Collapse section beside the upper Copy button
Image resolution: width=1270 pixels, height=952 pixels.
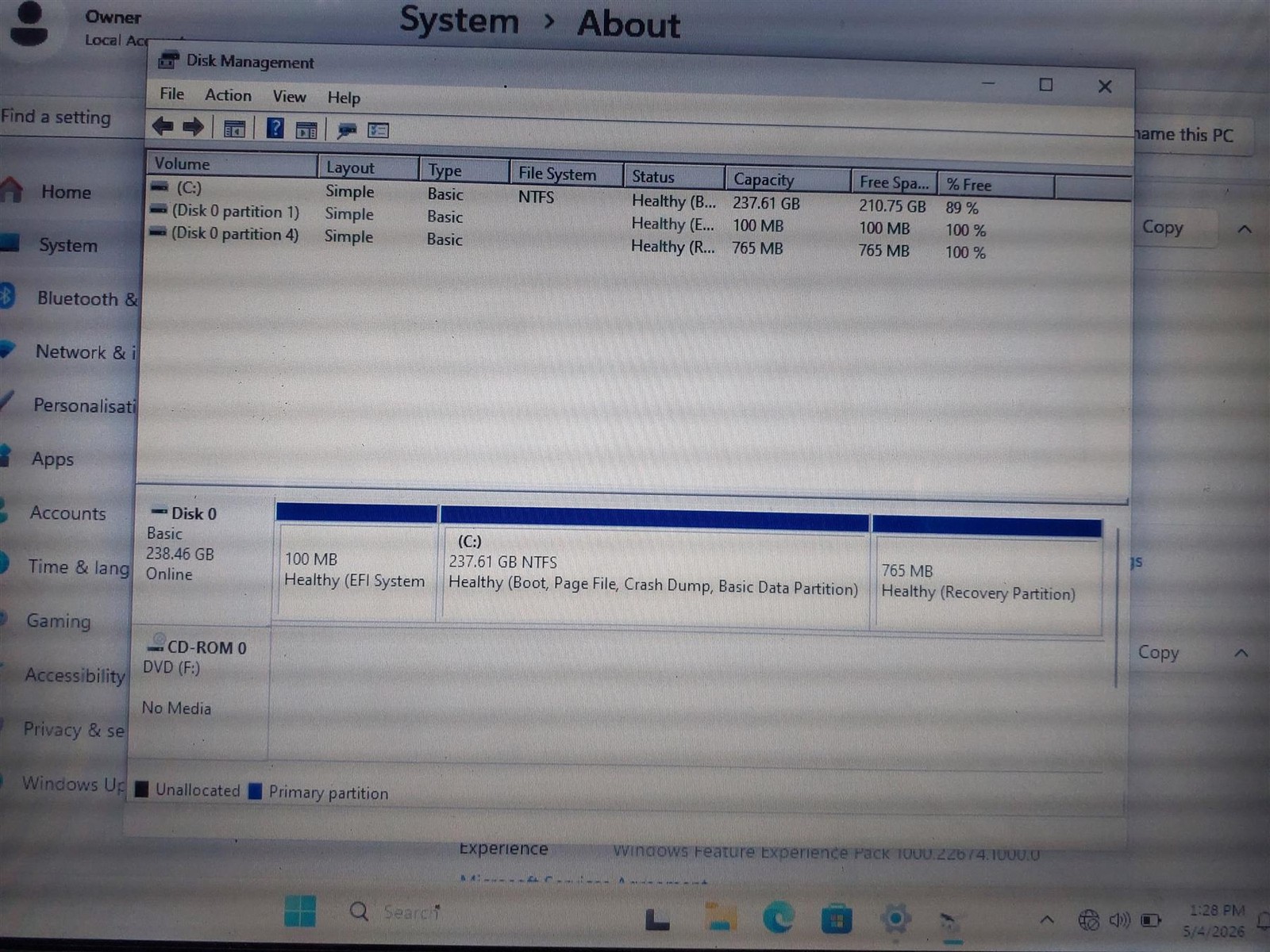[1245, 229]
